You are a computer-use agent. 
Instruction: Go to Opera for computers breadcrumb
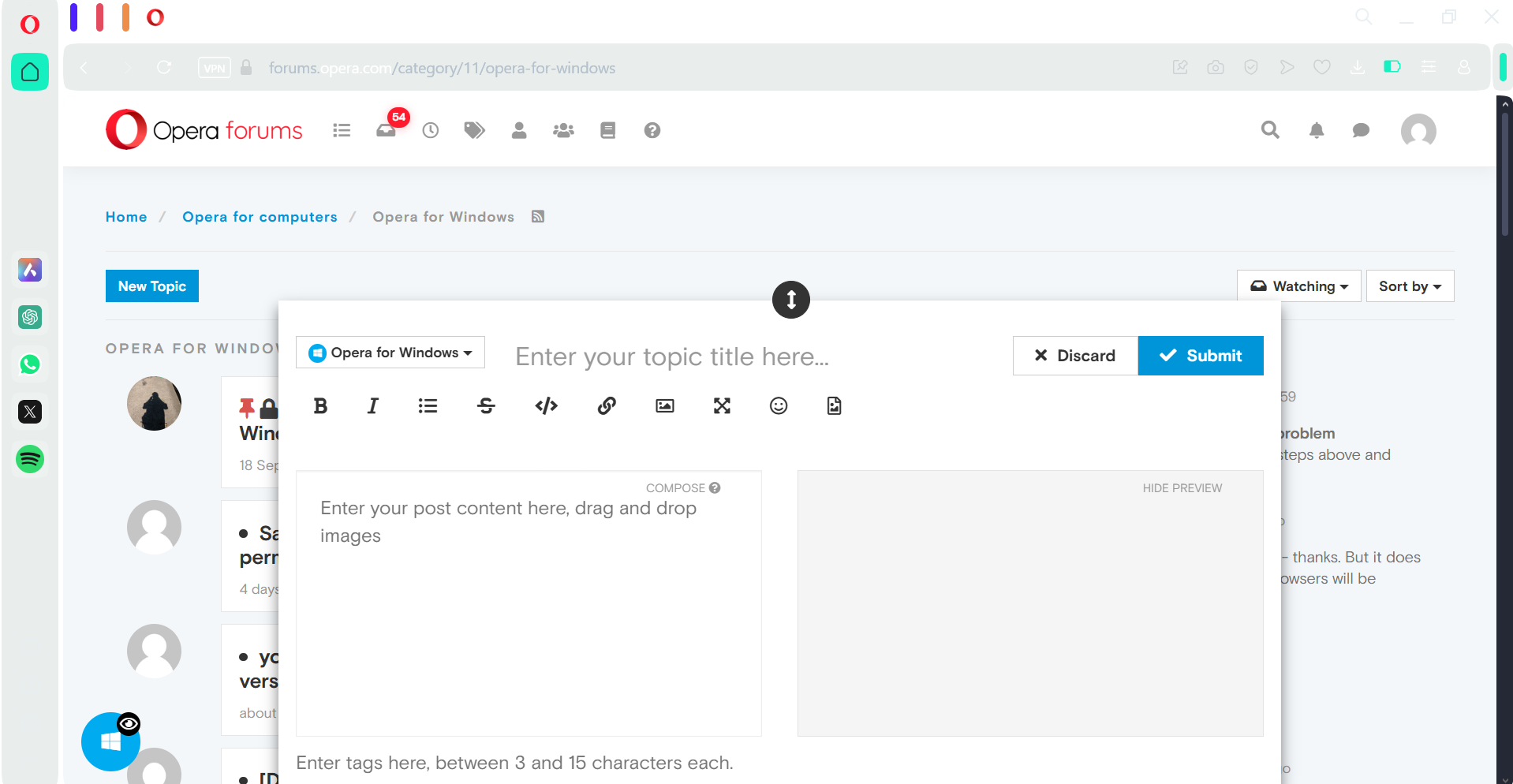[260, 217]
